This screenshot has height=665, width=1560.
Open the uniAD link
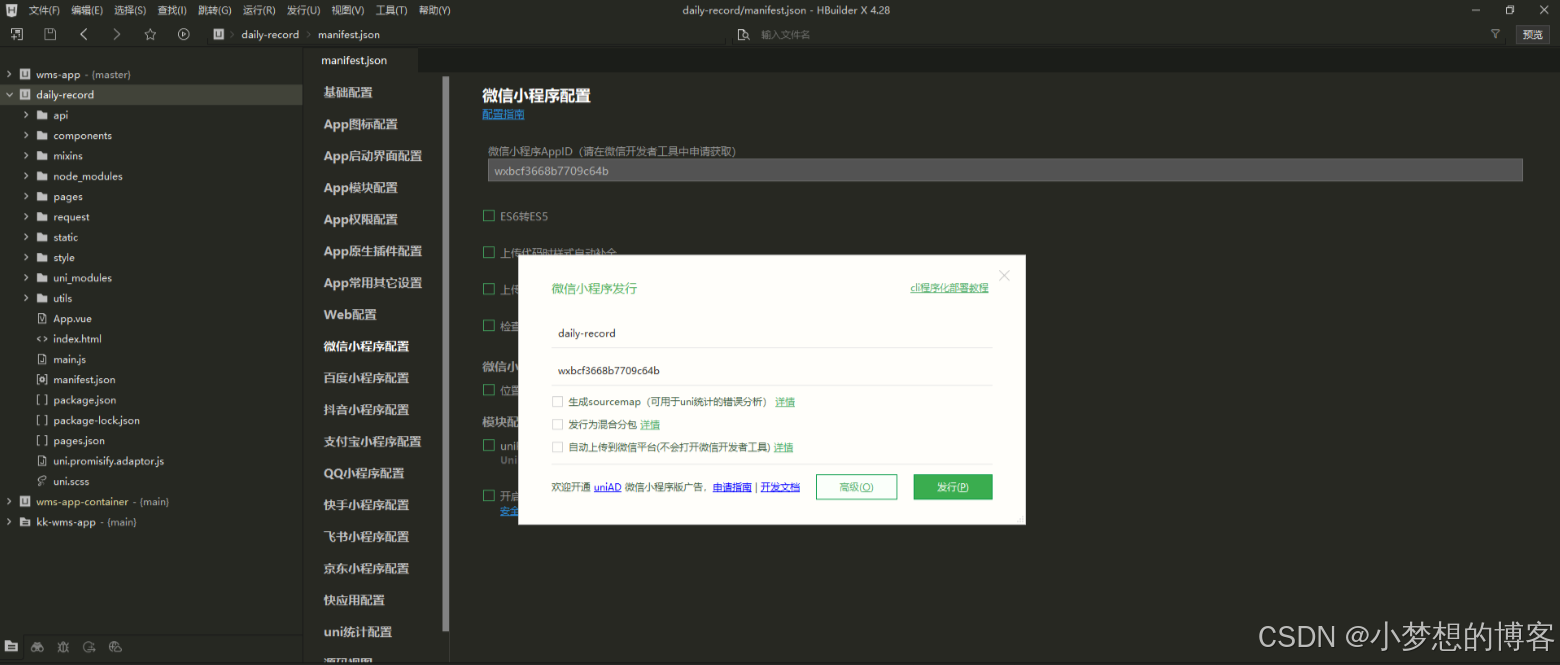point(608,488)
